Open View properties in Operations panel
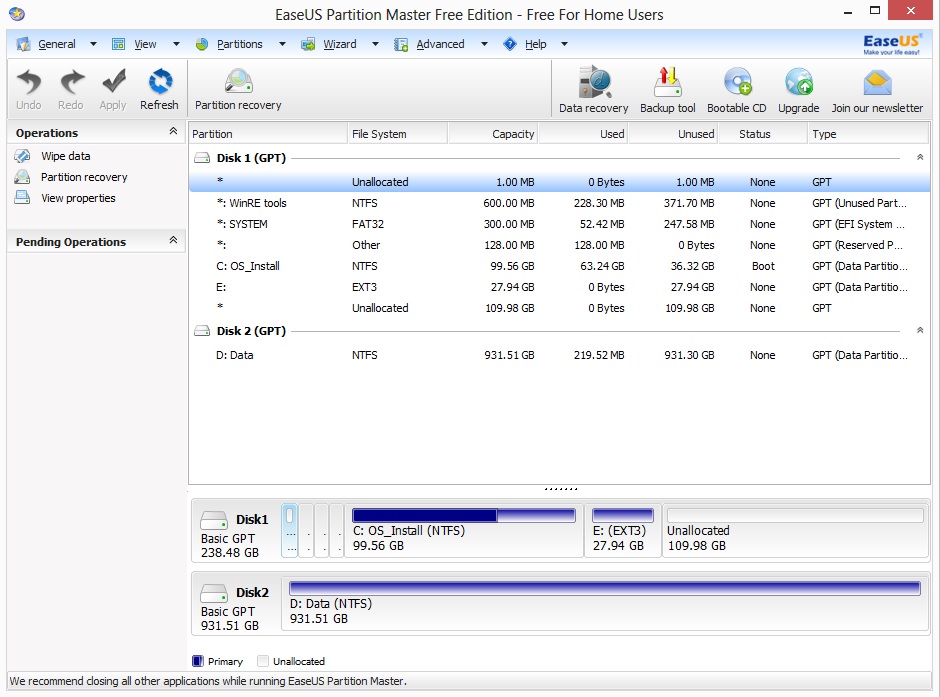 coord(78,198)
